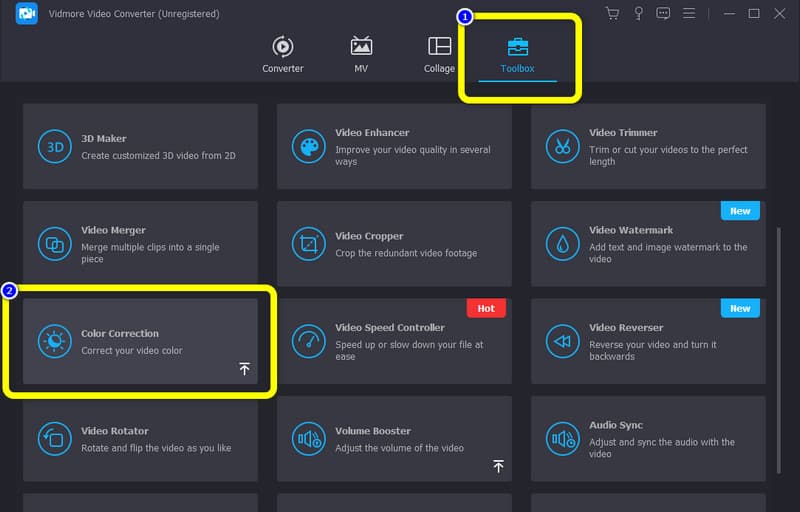Click the Volume Booster speaker icon

click(308, 439)
